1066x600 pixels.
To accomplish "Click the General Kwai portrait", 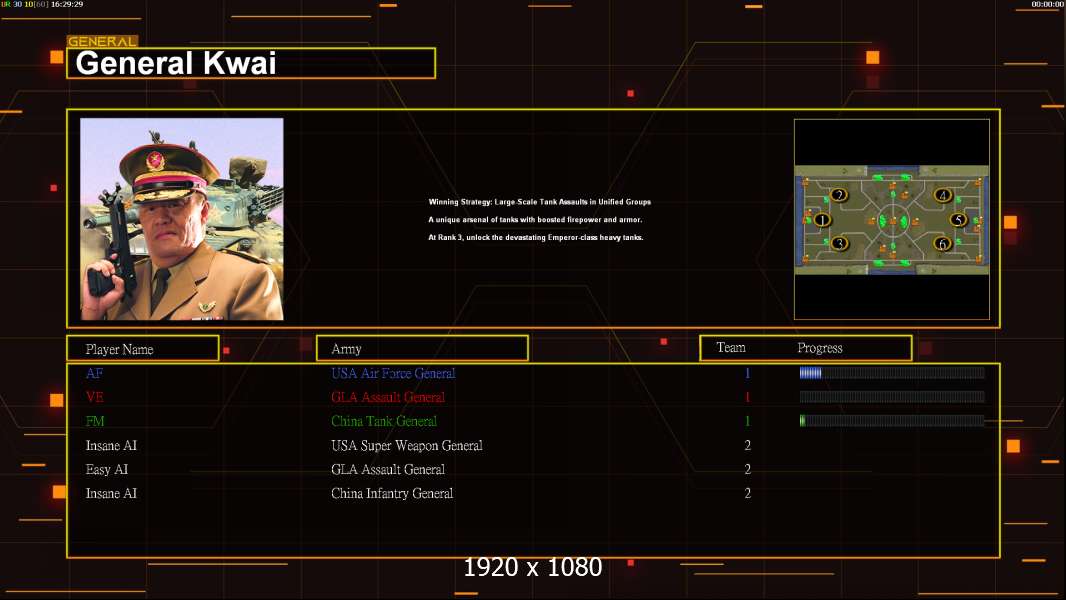I will coord(182,219).
